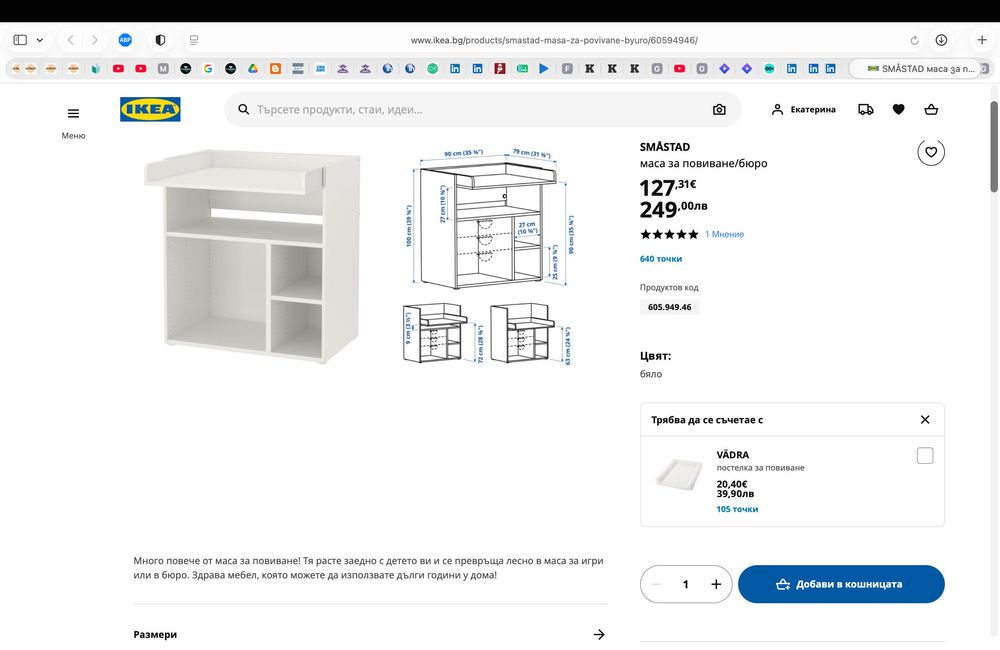Click the search magnifier icon
1000x650 pixels.
pos(244,110)
